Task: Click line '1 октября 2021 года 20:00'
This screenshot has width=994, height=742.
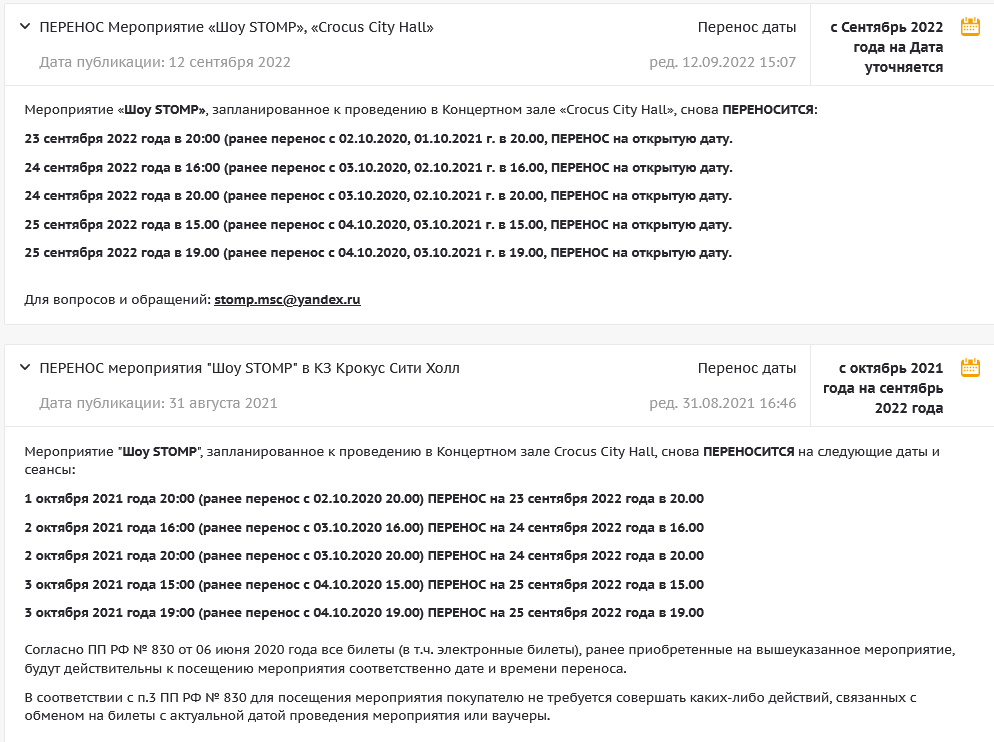Action: click(x=365, y=498)
